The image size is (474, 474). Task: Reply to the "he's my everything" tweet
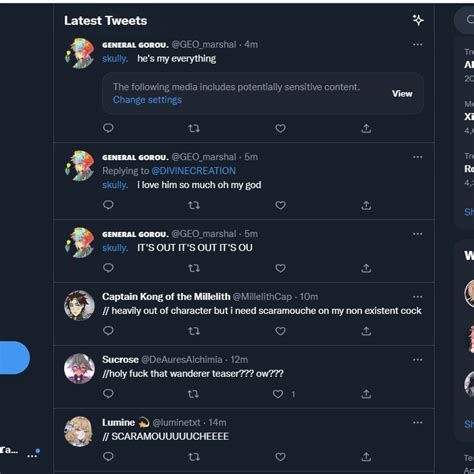pos(108,128)
